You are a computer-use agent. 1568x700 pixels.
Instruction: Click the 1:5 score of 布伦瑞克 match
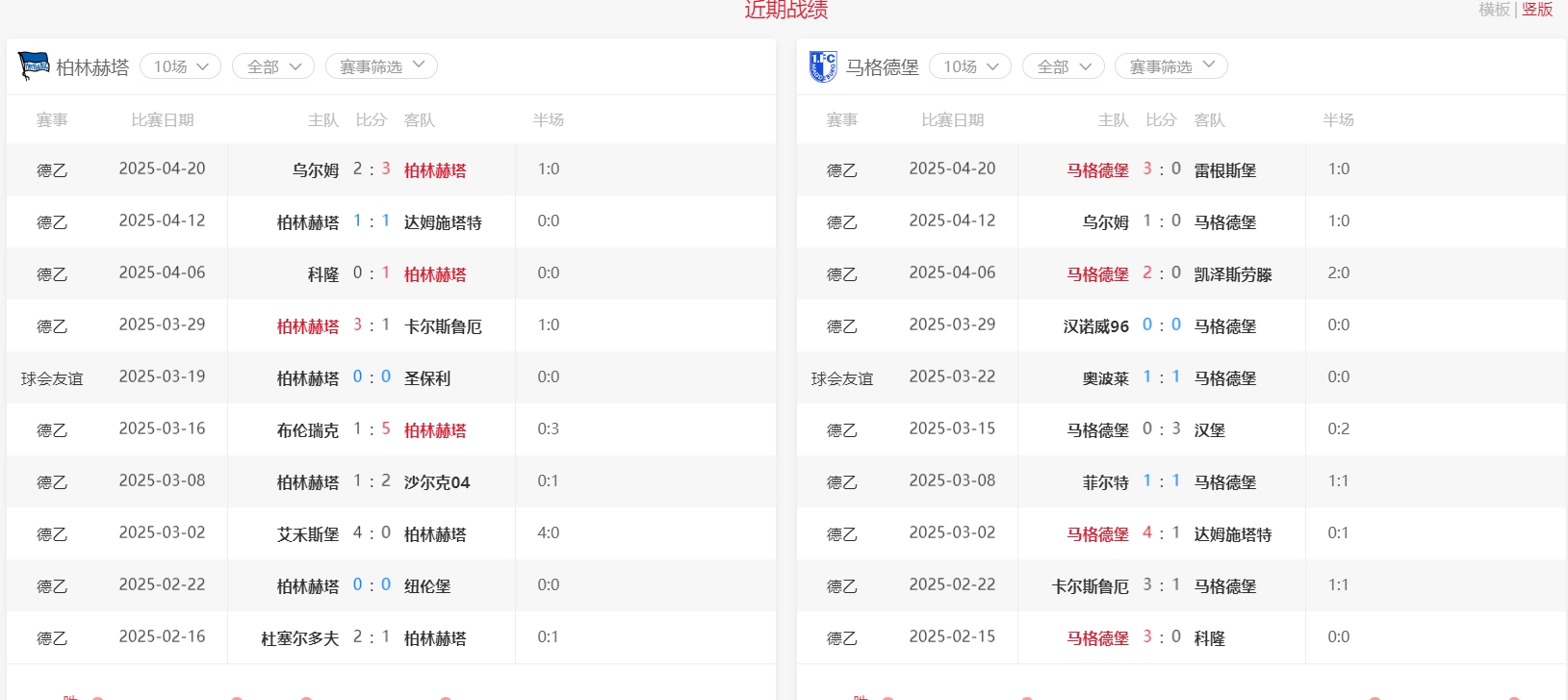tap(372, 429)
